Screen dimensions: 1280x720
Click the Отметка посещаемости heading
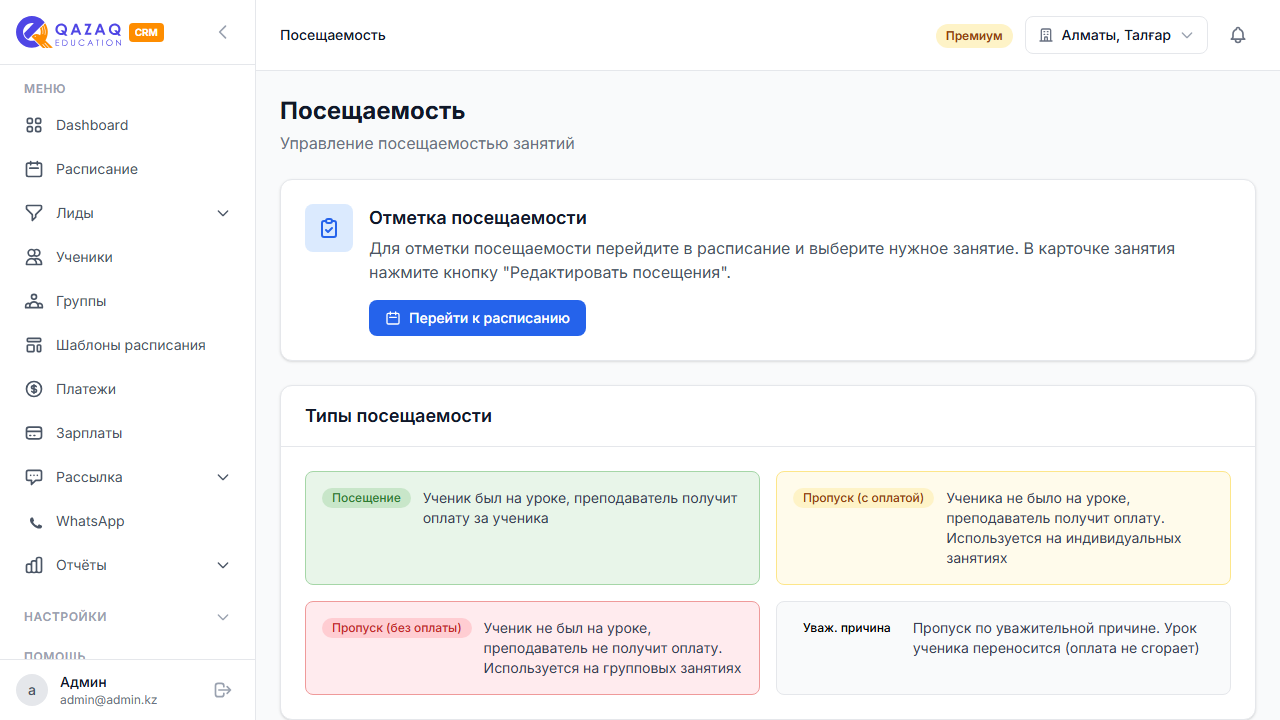478,218
